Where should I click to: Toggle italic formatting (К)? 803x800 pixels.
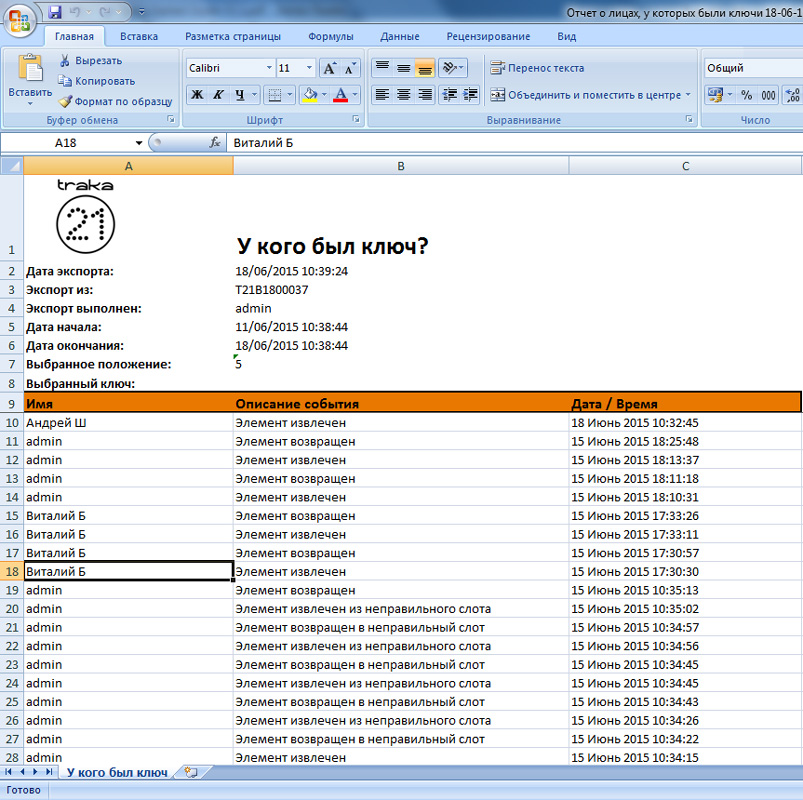pyautogui.click(x=218, y=95)
